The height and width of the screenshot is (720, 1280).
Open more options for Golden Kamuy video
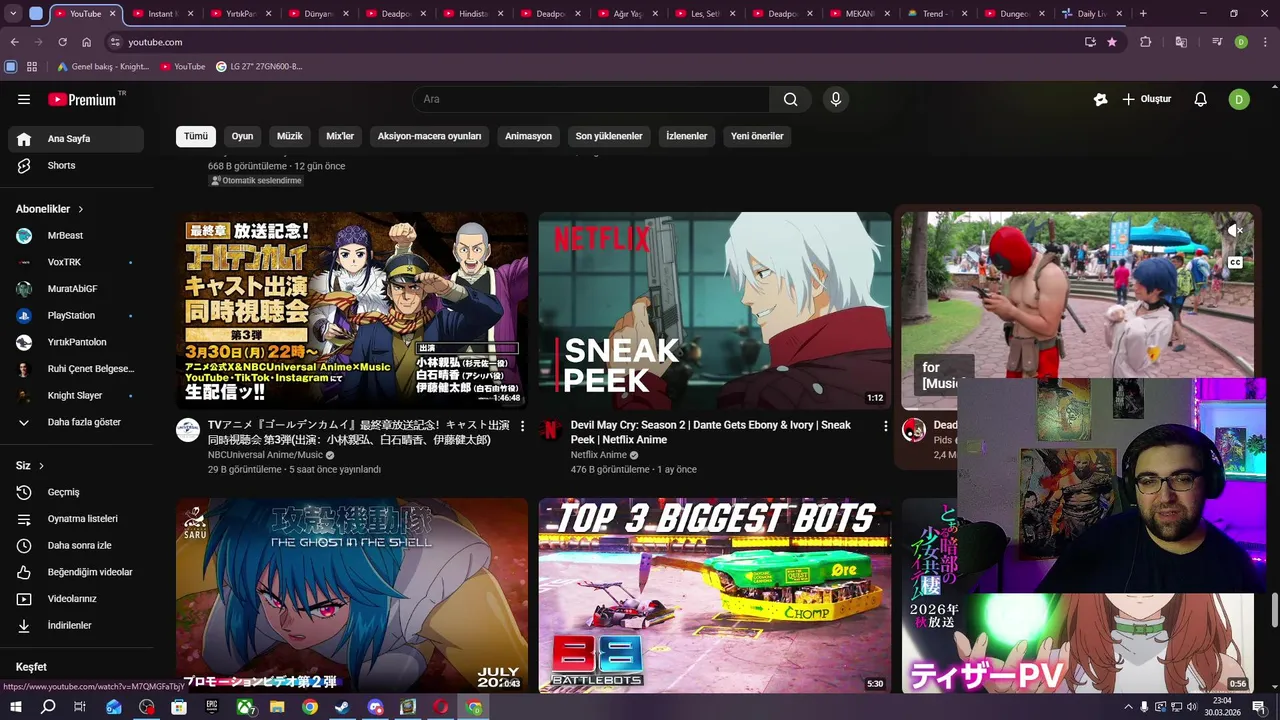[522, 426]
